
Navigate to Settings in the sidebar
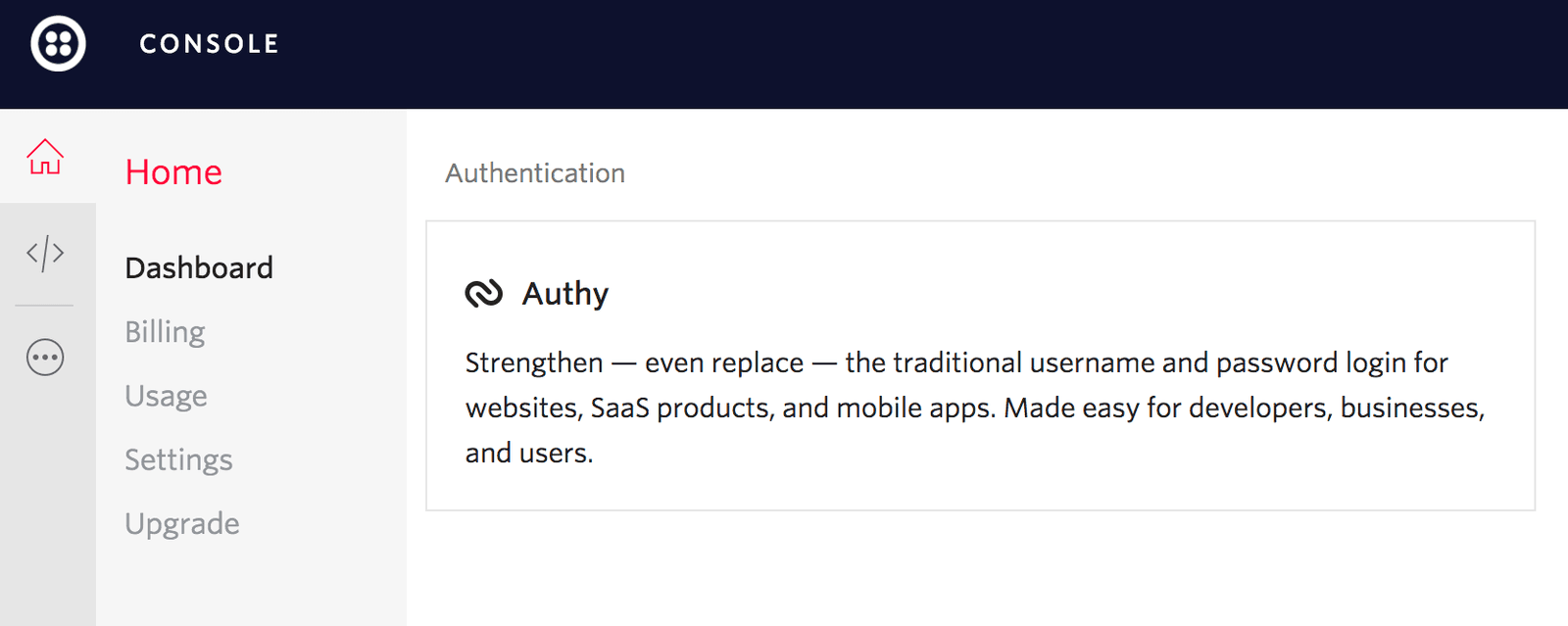[178, 459]
